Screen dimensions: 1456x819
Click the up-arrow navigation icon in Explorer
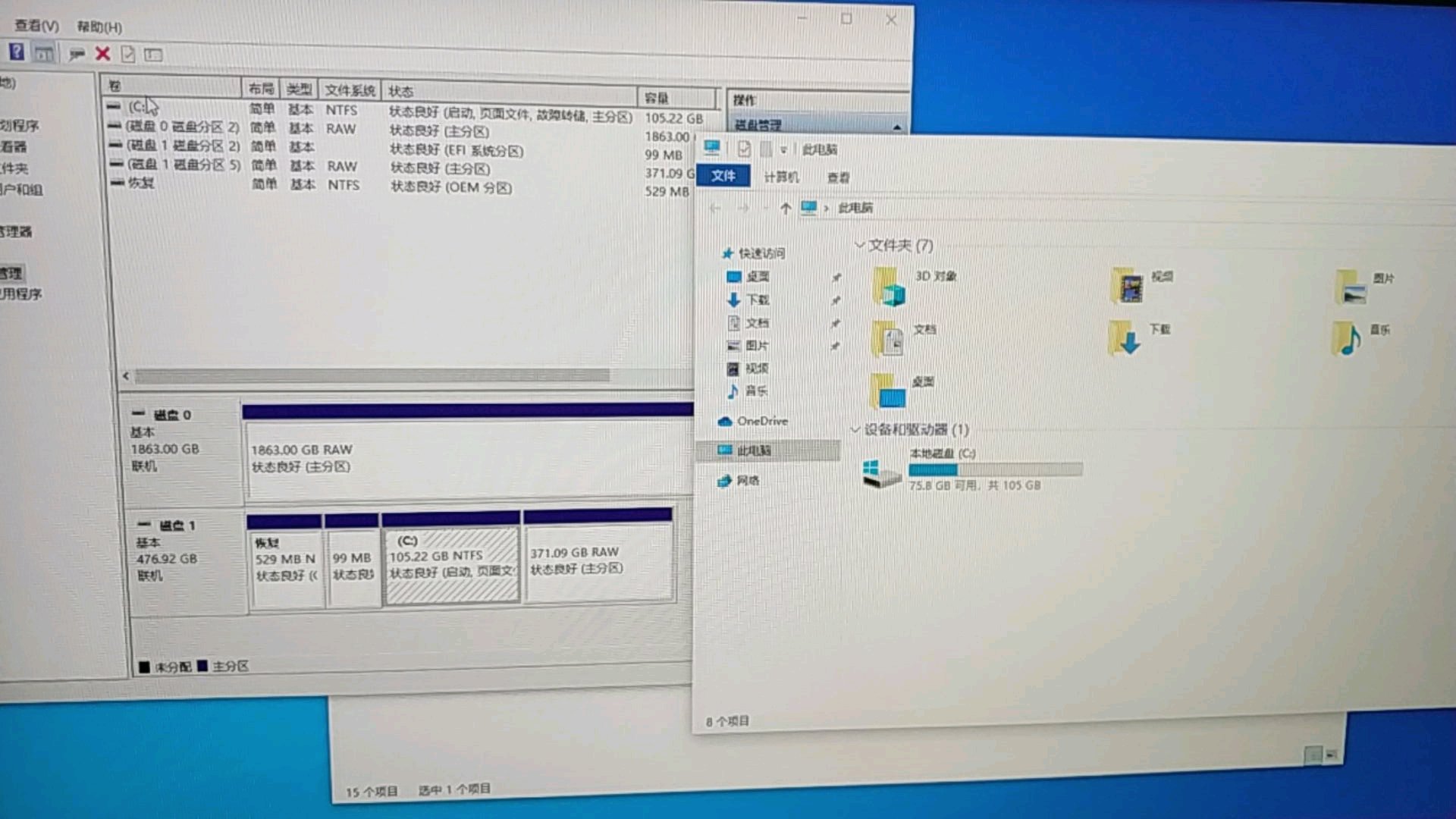point(785,208)
